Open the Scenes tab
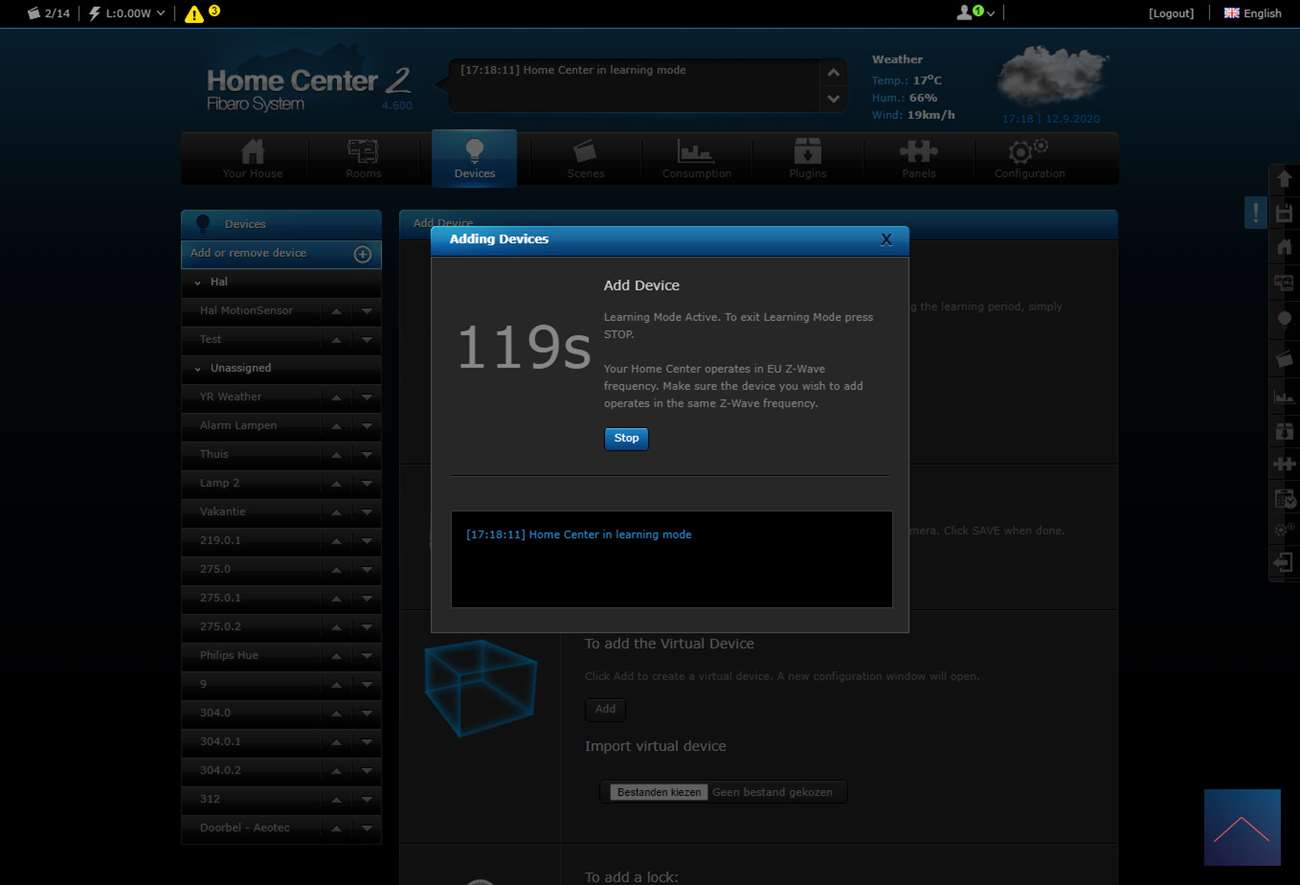 point(585,159)
